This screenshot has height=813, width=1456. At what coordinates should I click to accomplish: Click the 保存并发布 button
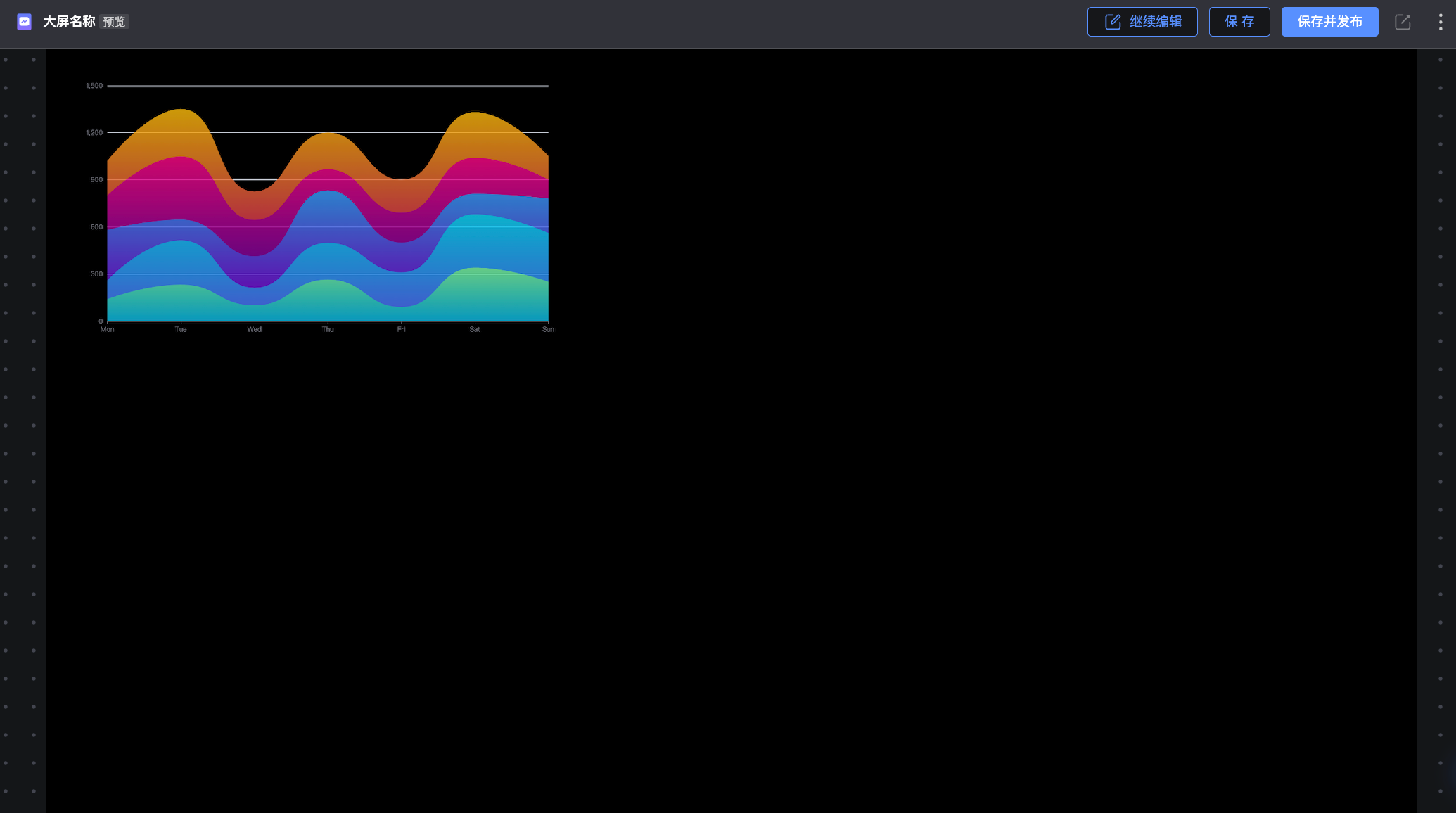pyautogui.click(x=1329, y=22)
